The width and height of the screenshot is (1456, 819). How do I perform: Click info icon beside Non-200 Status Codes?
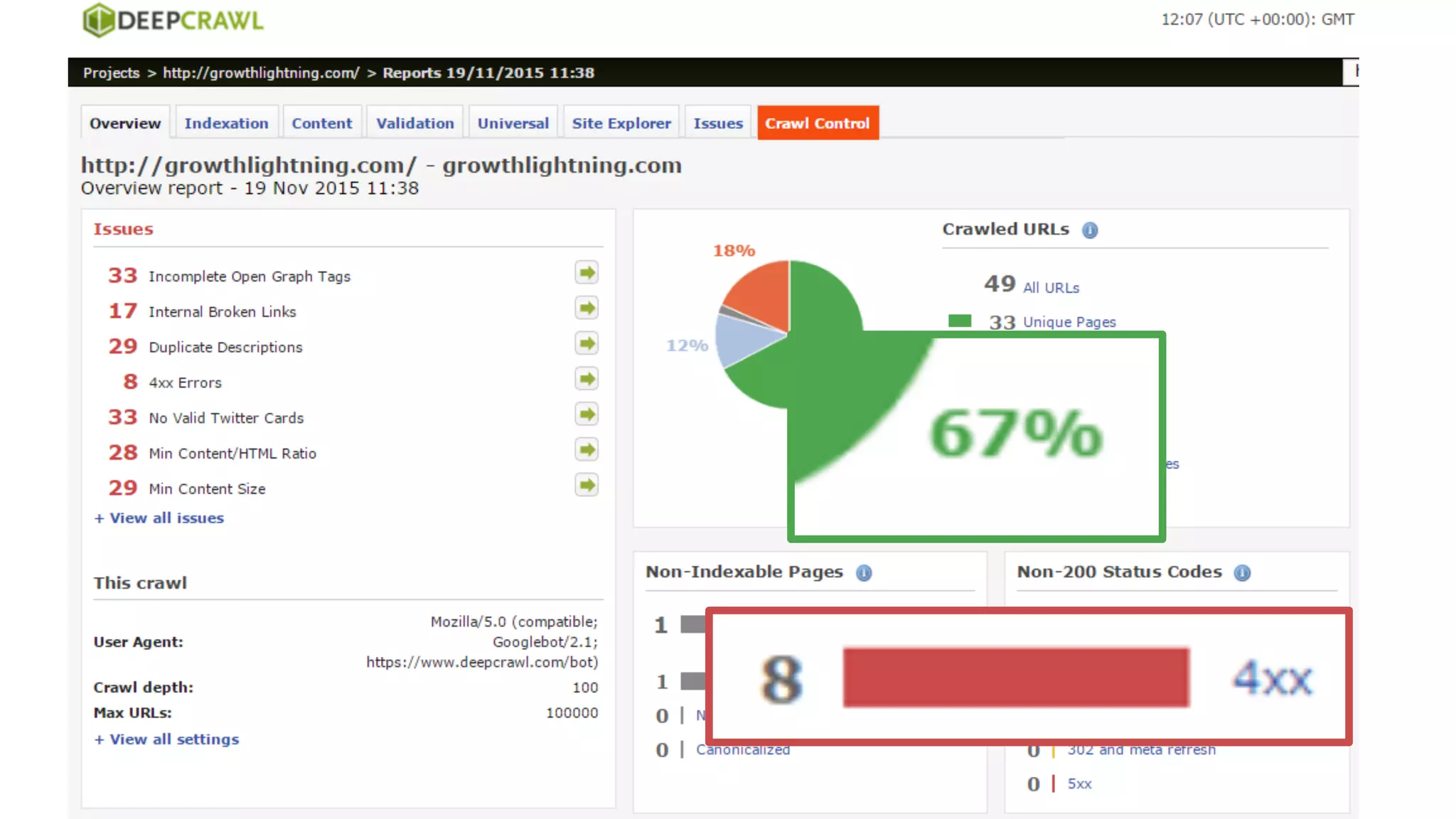[1242, 573]
